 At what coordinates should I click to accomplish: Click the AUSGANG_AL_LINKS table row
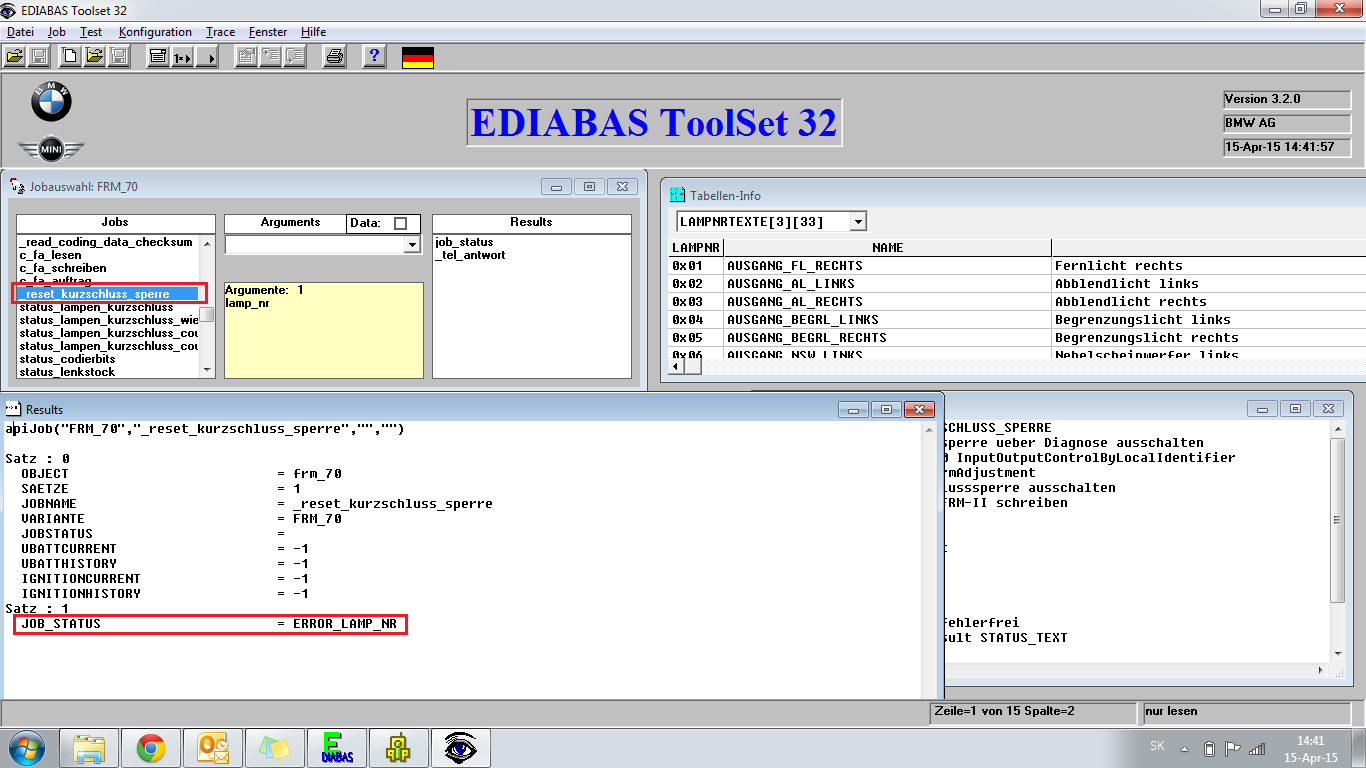[790, 284]
